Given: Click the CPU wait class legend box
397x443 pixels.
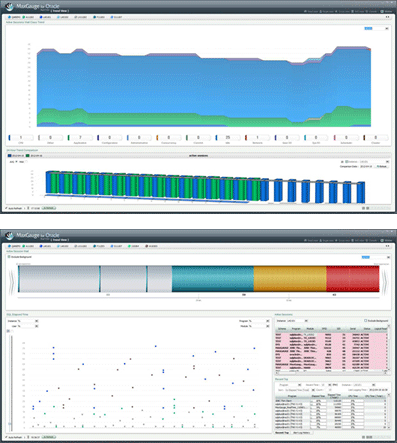Looking at the screenshot, I should click(x=21, y=138).
